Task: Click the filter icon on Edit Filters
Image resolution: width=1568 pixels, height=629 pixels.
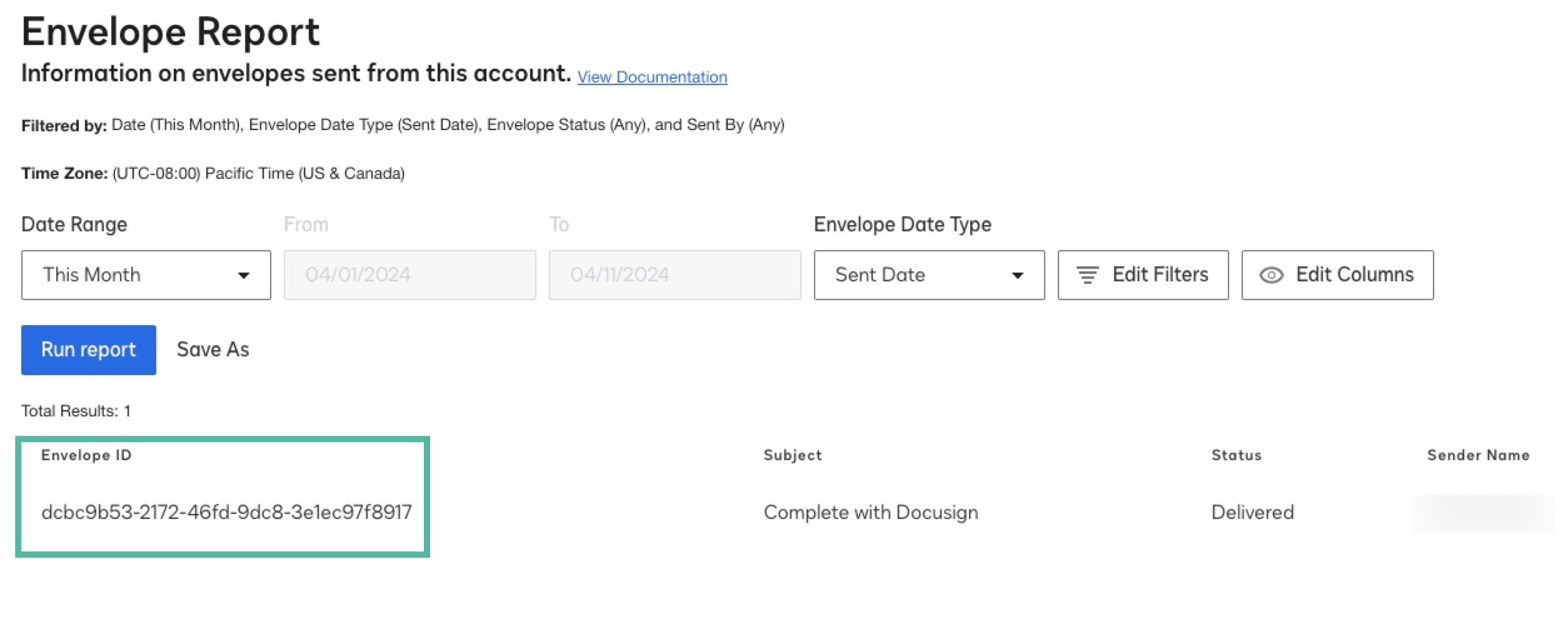Action: pos(1088,274)
